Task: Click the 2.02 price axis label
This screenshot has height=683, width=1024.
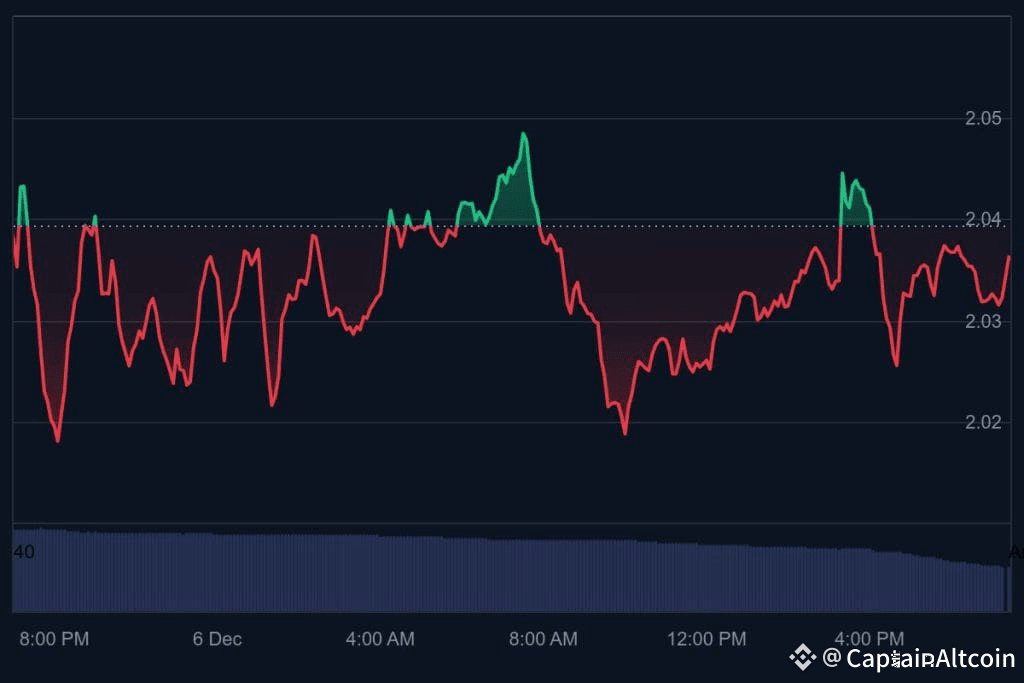Action: pos(983,422)
